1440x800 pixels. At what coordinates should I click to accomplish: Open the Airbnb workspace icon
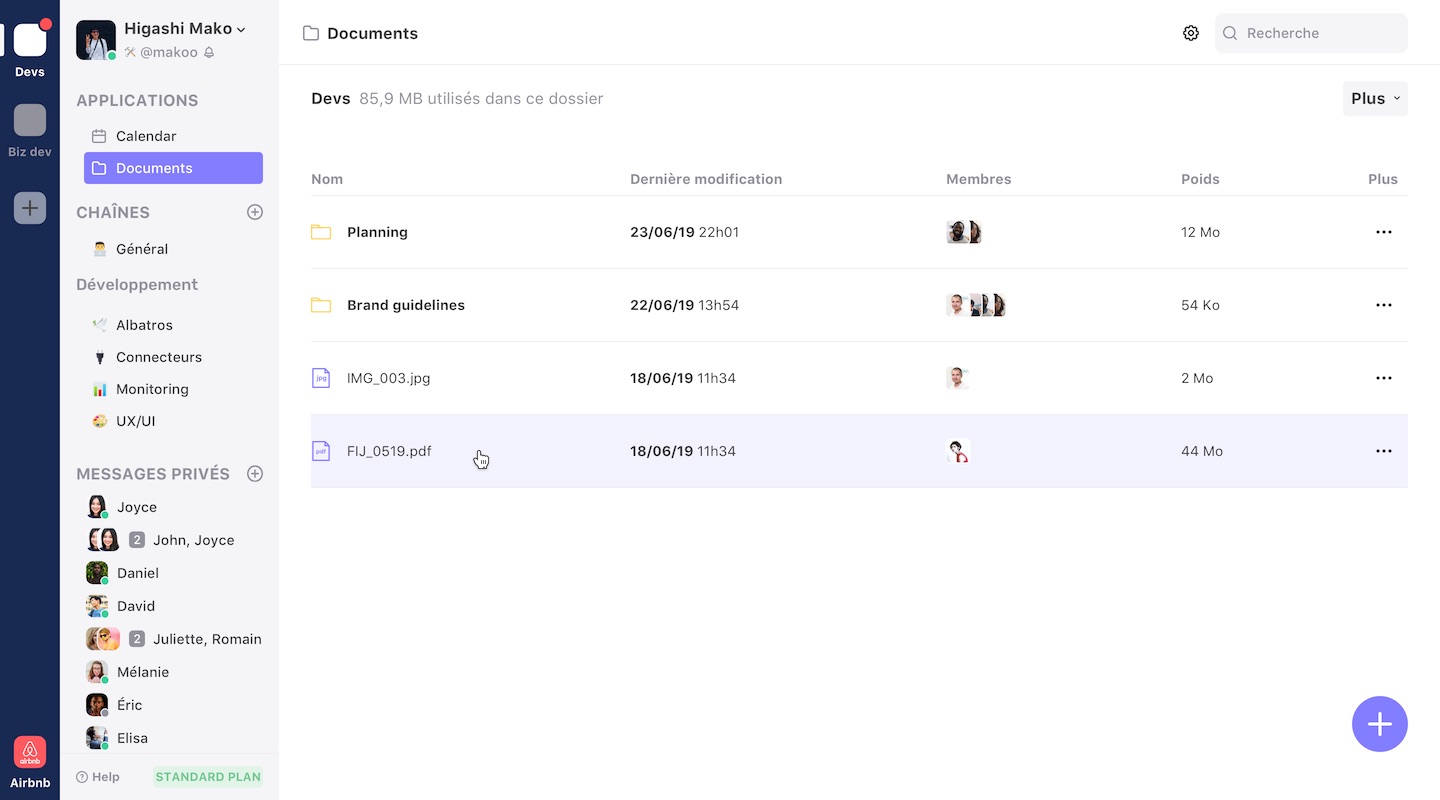[x=30, y=752]
